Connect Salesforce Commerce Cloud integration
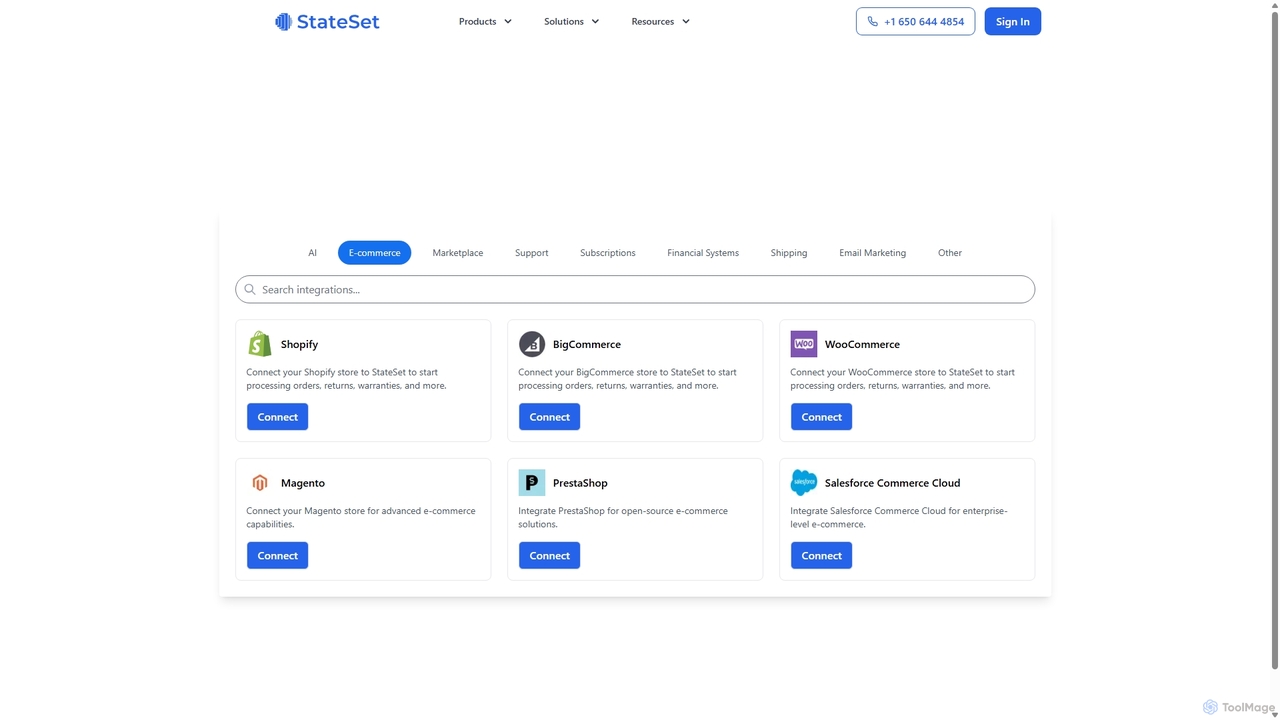The width and height of the screenshot is (1280, 720). (822, 556)
